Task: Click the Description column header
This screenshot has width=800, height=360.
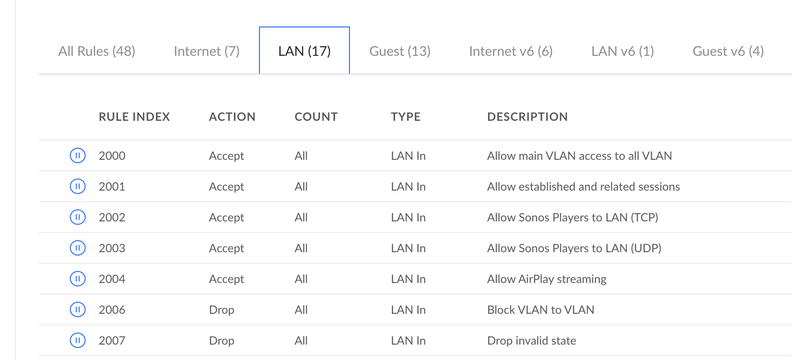Action: (x=528, y=117)
